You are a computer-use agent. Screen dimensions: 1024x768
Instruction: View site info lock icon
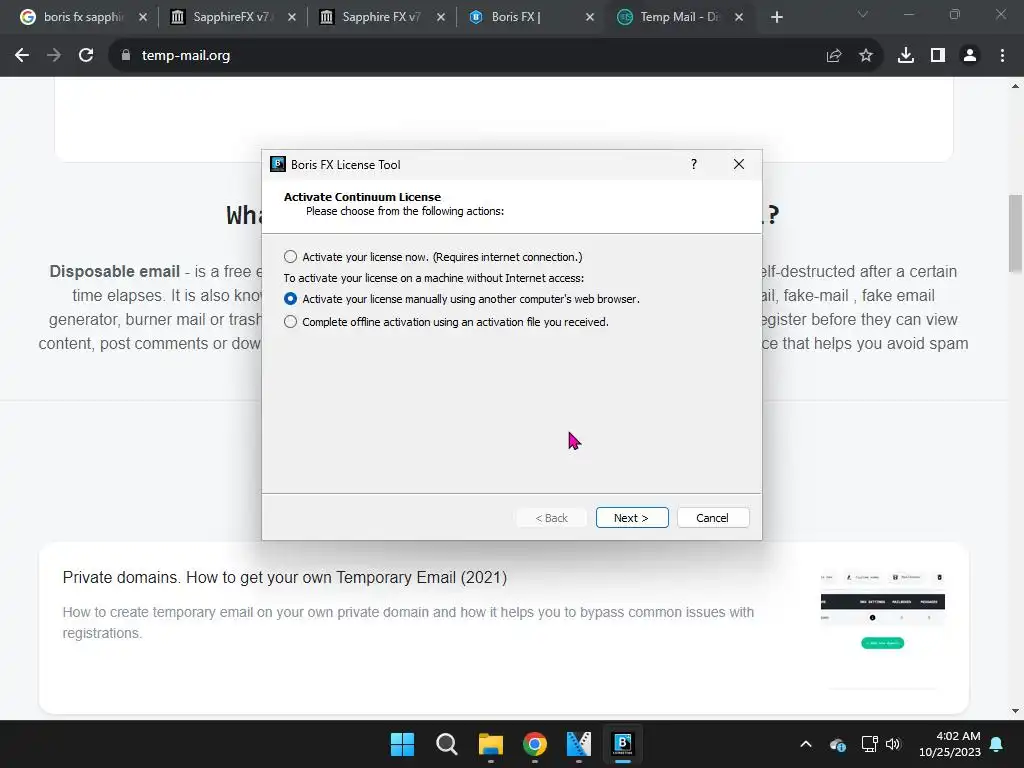(126, 56)
